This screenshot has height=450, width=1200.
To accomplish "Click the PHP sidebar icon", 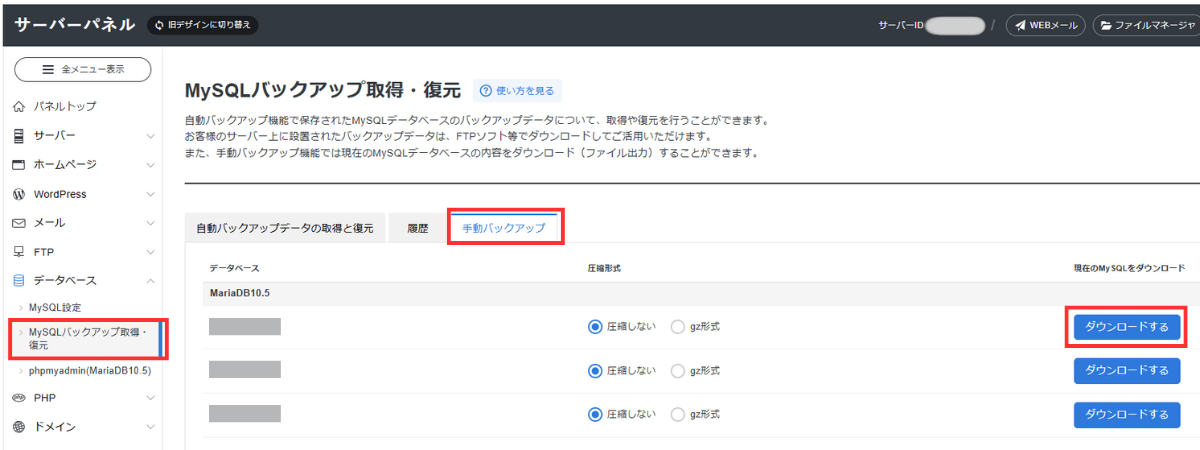I will [x=18, y=397].
